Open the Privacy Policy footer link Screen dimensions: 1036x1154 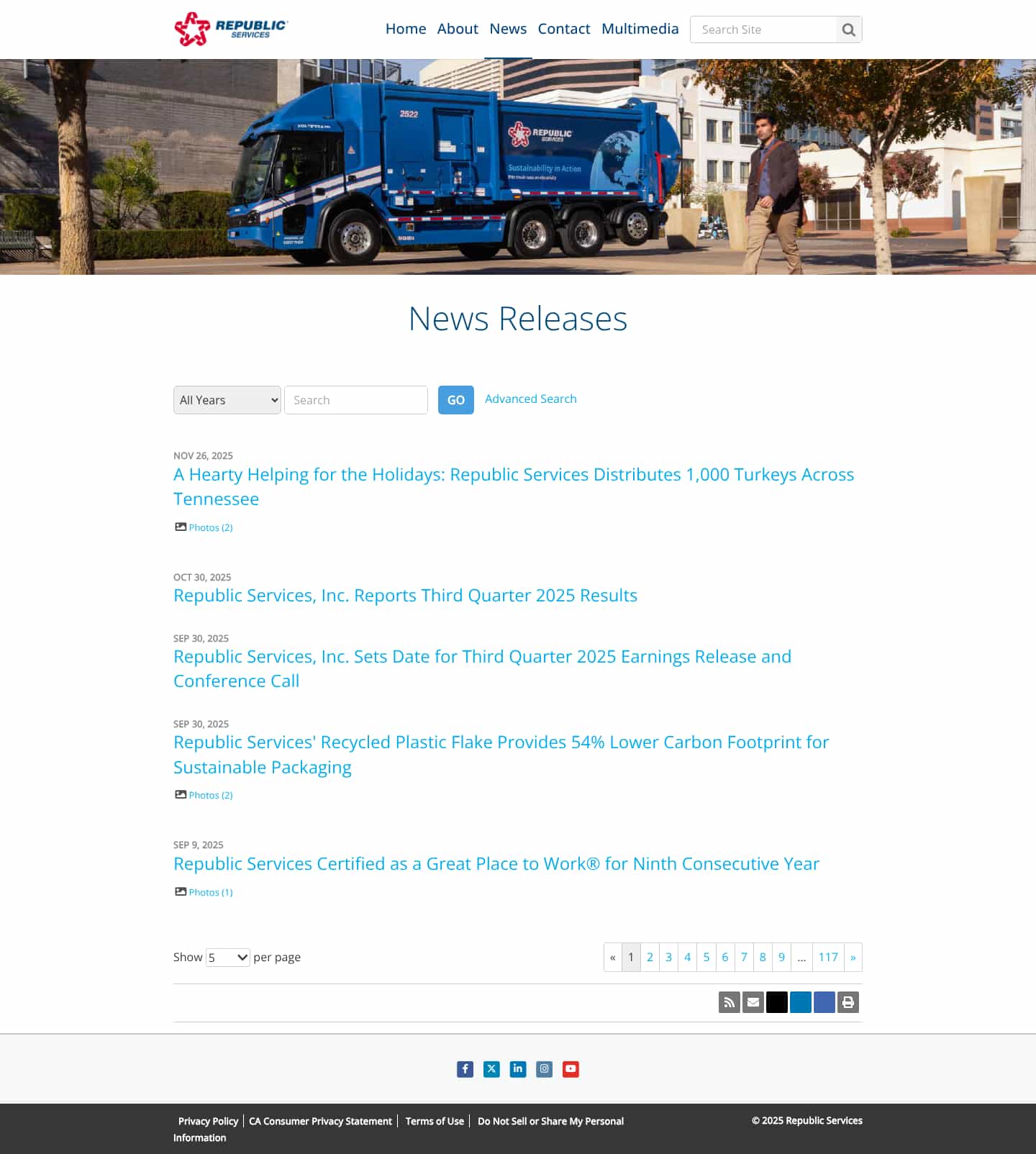(x=208, y=1121)
